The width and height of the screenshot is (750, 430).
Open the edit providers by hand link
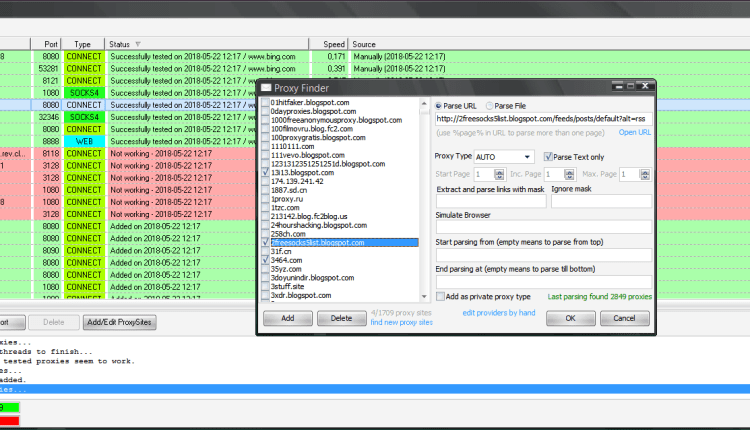(x=498, y=313)
